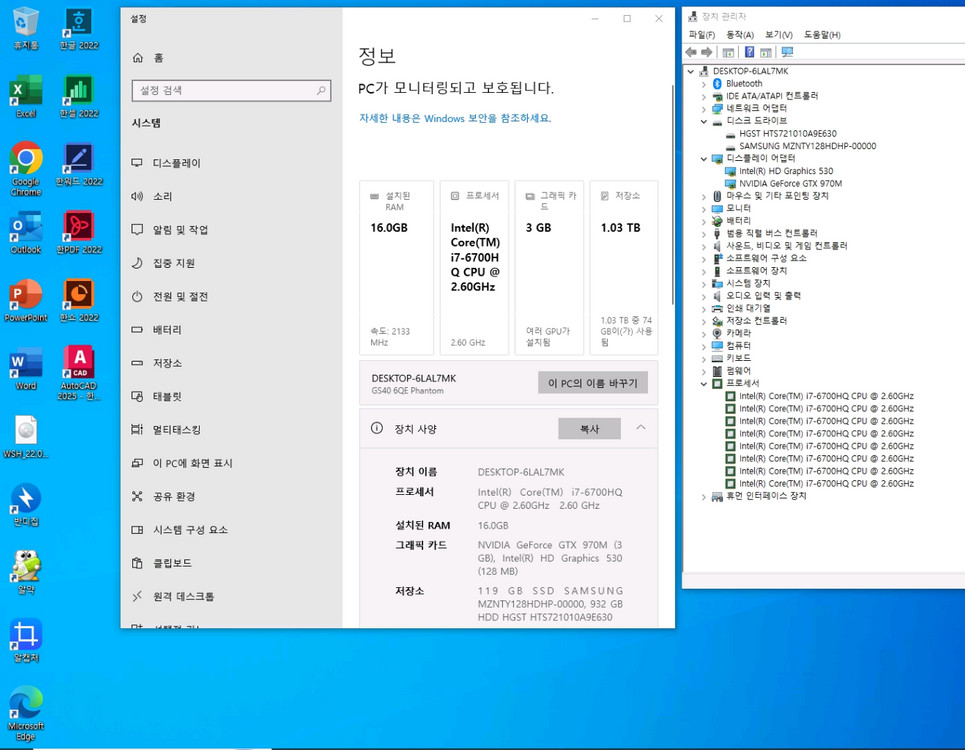Image resolution: width=965 pixels, height=750 pixels.
Task: Open the 저장소 settings page
Action: 231,363
